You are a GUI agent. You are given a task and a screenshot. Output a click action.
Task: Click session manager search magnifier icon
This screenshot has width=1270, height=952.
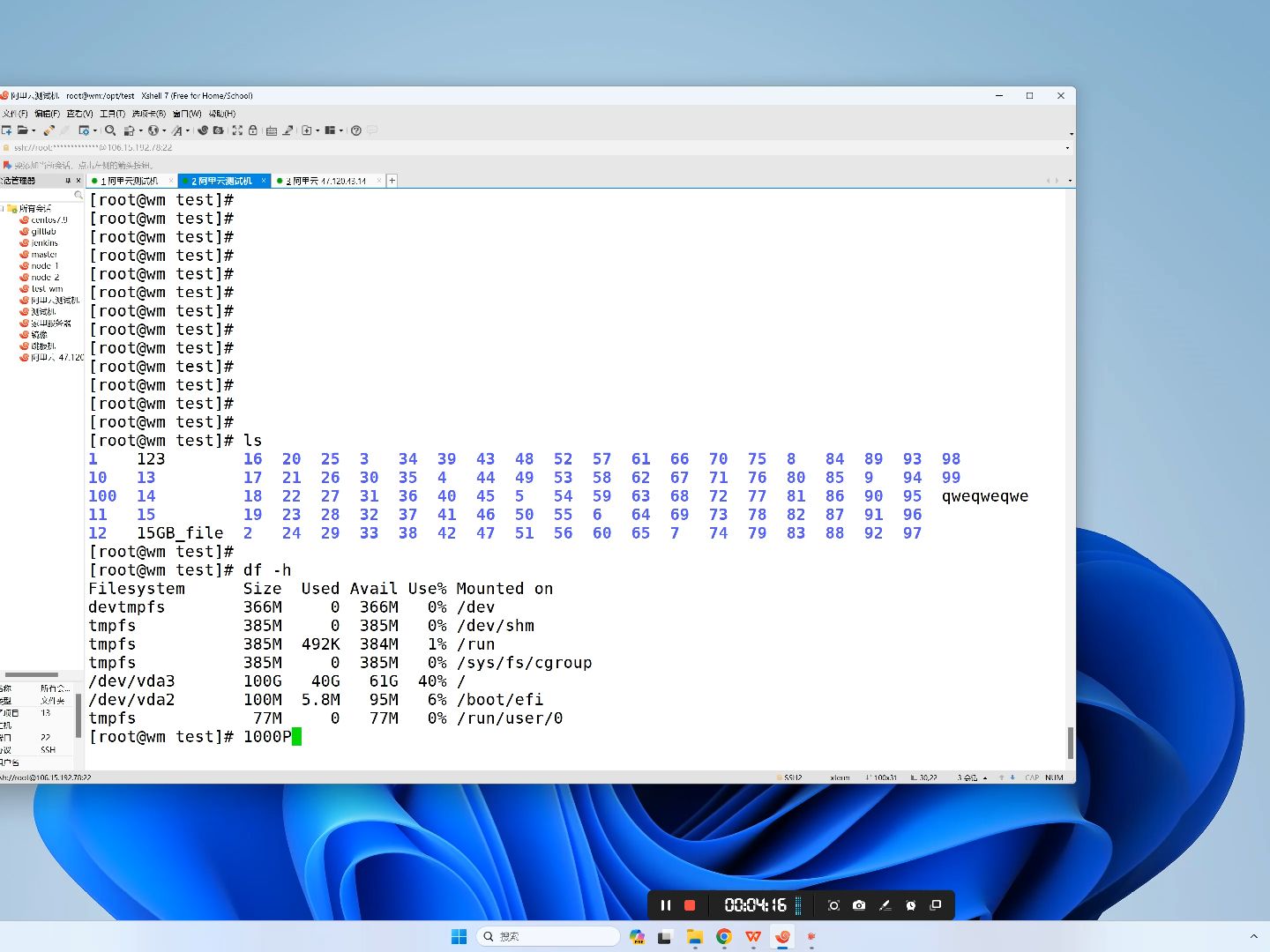coord(78,195)
